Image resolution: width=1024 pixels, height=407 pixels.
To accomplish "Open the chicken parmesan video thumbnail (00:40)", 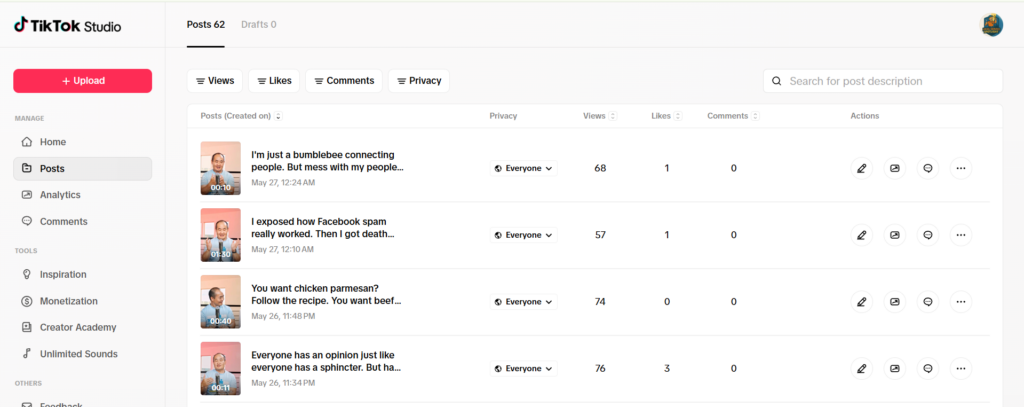I will [221, 302].
